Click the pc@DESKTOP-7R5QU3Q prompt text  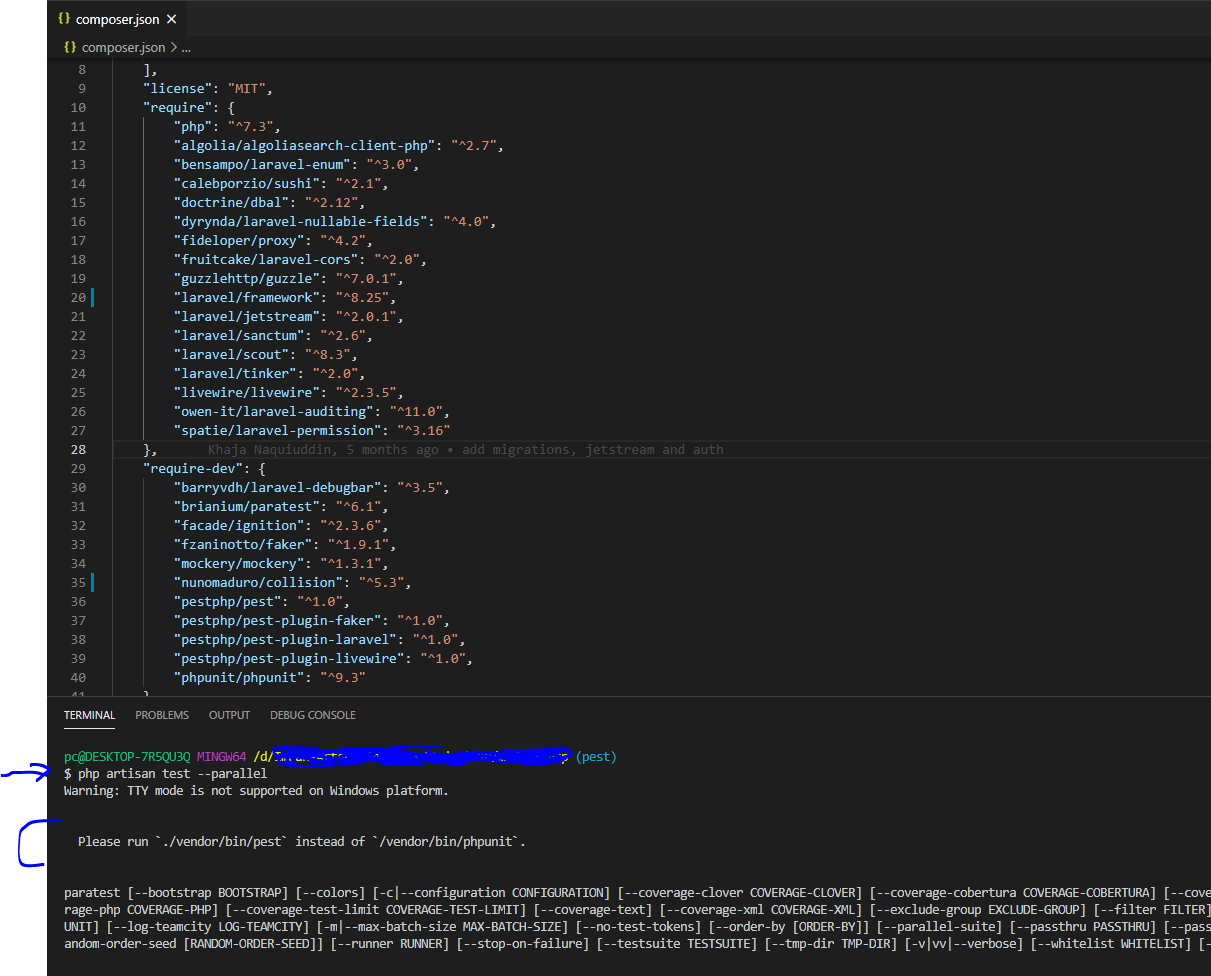[x=127, y=757]
